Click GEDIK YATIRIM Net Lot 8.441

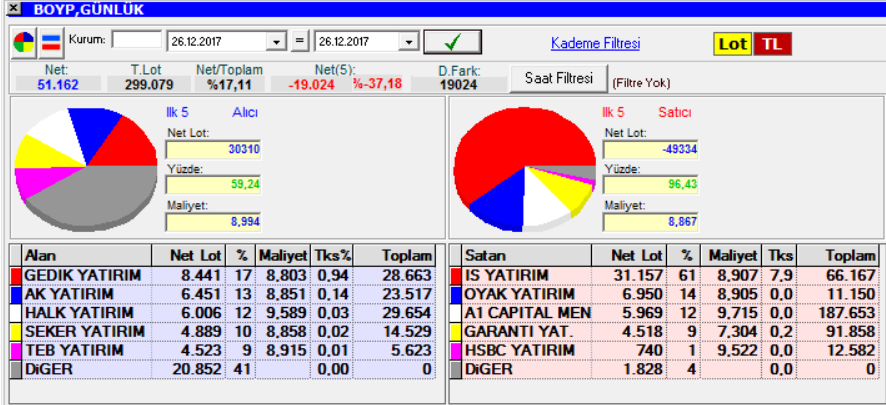coord(189,276)
